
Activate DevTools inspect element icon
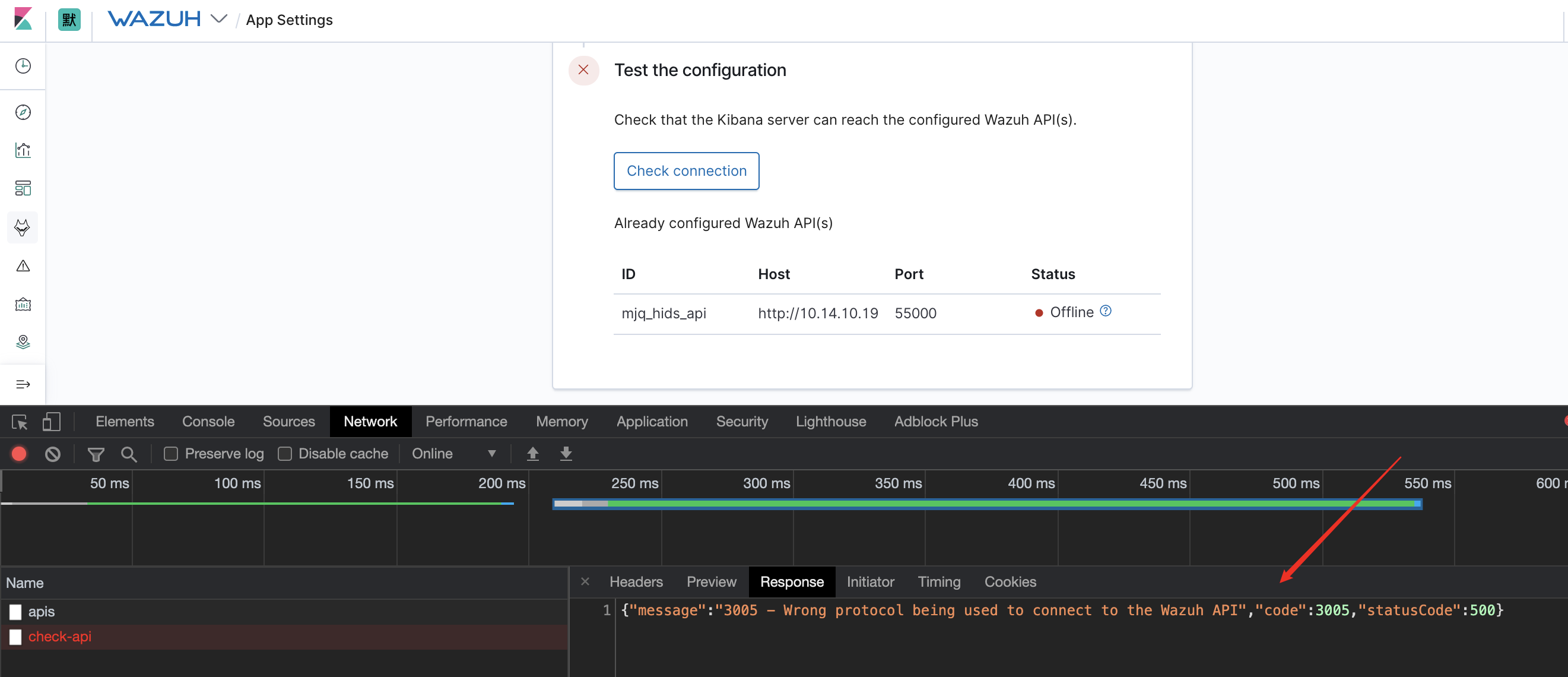pos(20,422)
